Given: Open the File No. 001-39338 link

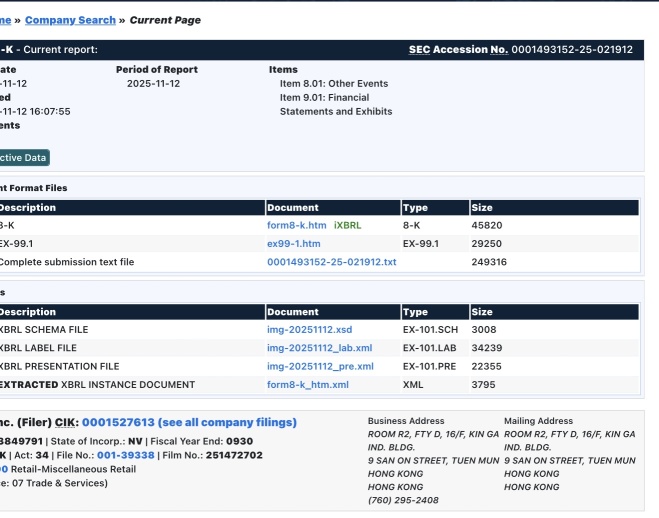Looking at the screenshot, I should coord(126,455).
